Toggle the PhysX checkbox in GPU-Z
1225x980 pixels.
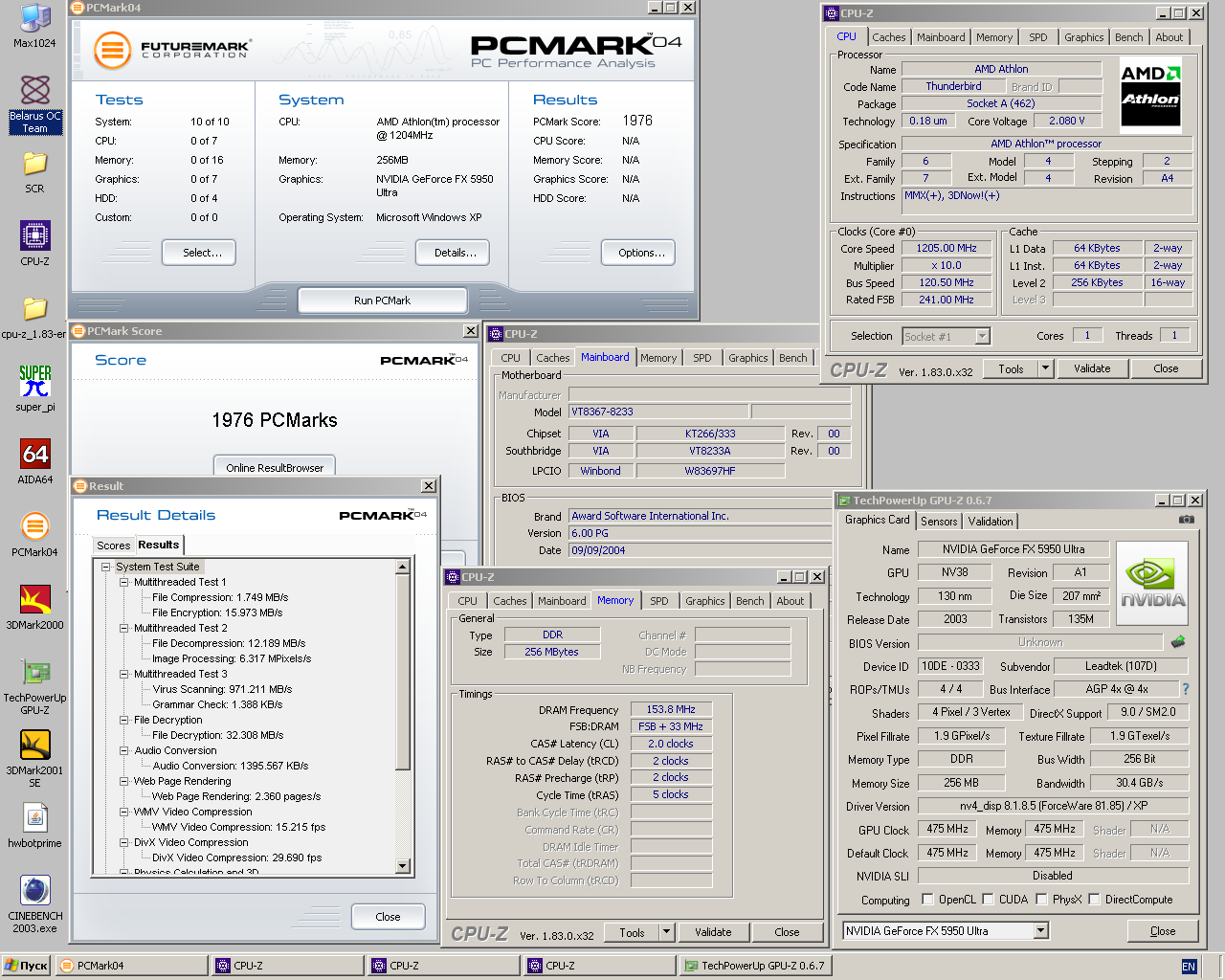(x=1041, y=900)
